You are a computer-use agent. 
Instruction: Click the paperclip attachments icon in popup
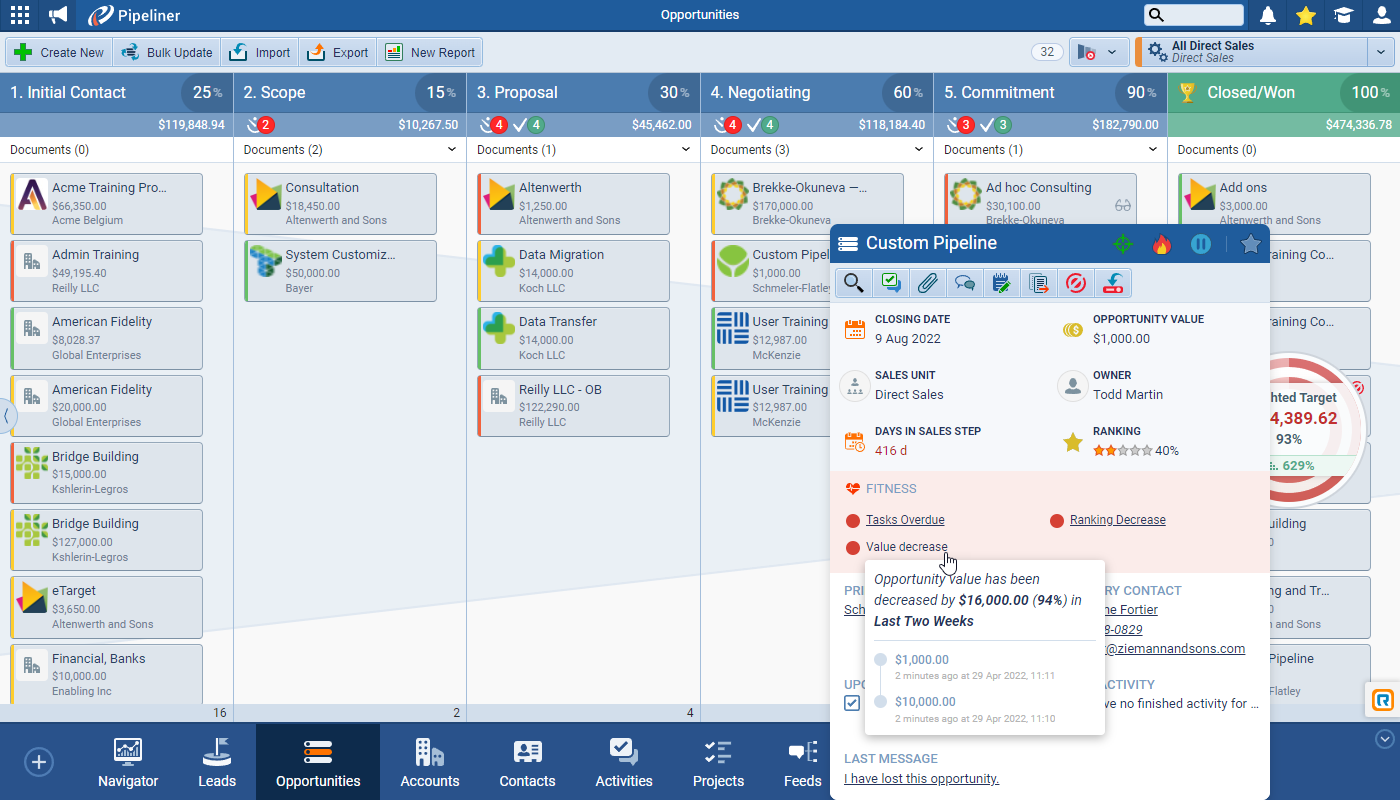(927, 284)
